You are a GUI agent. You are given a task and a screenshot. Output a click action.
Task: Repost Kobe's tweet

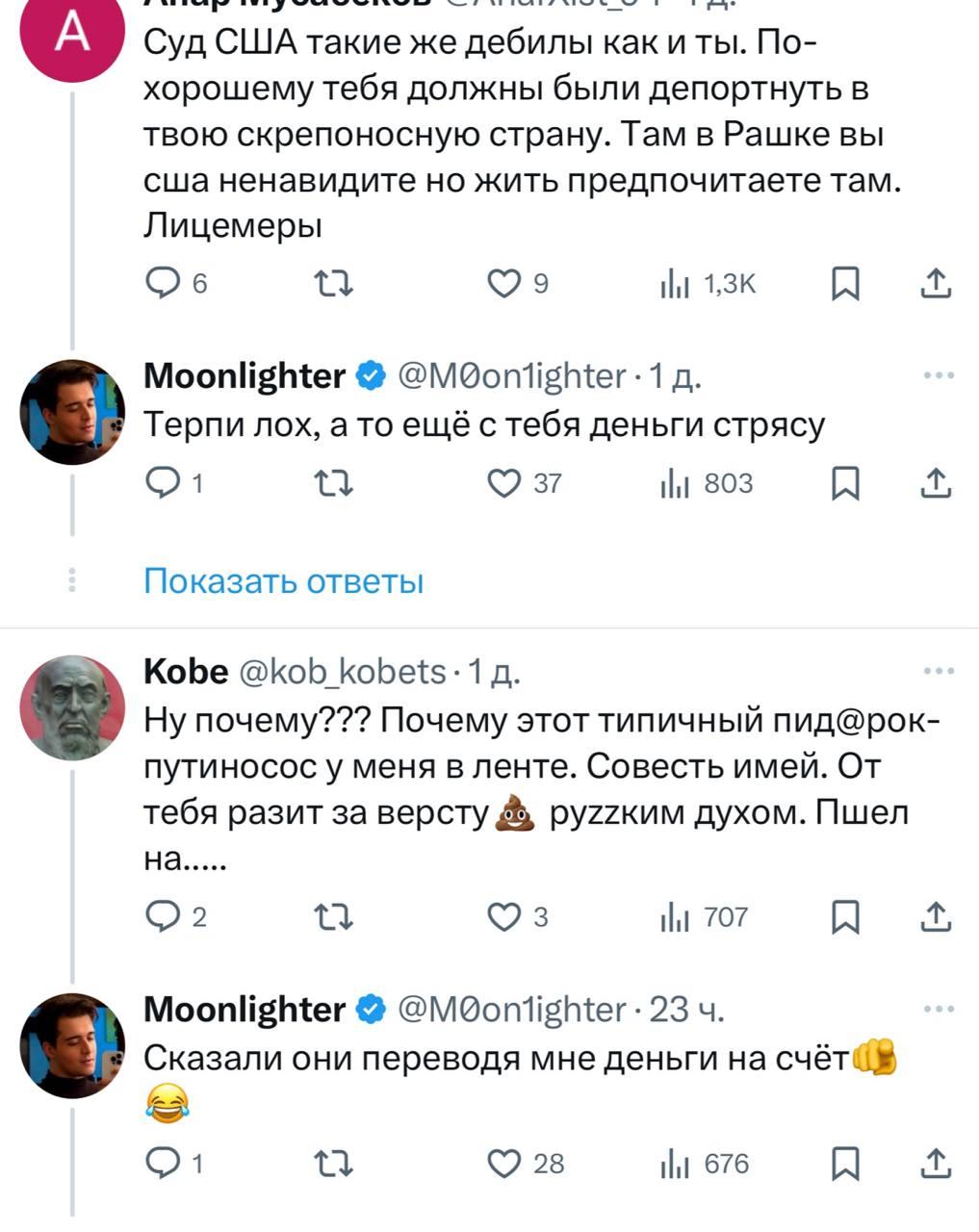click(335, 917)
